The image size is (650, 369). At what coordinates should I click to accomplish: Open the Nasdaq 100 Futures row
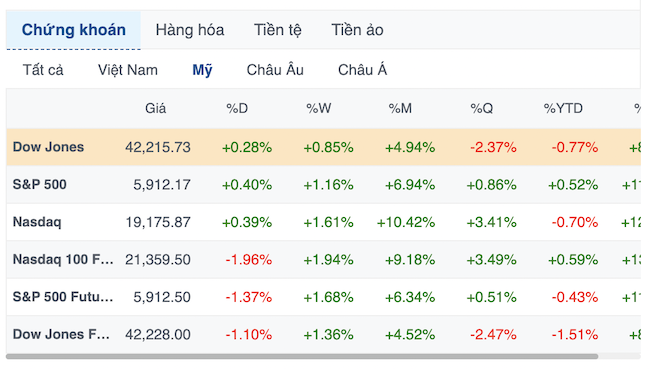click(323, 260)
